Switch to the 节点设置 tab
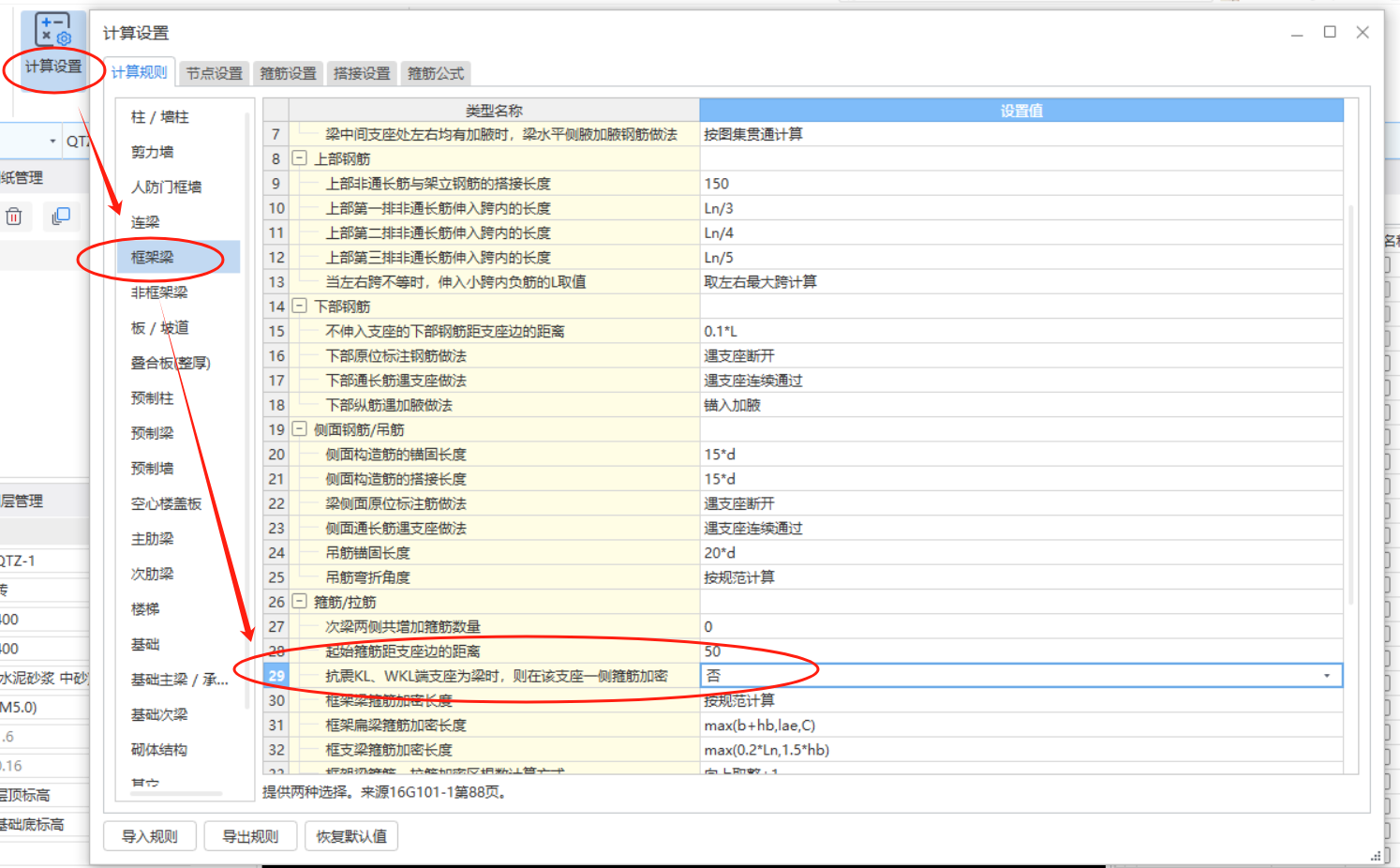This screenshot has height=868, width=1400. (x=215, y=73)
